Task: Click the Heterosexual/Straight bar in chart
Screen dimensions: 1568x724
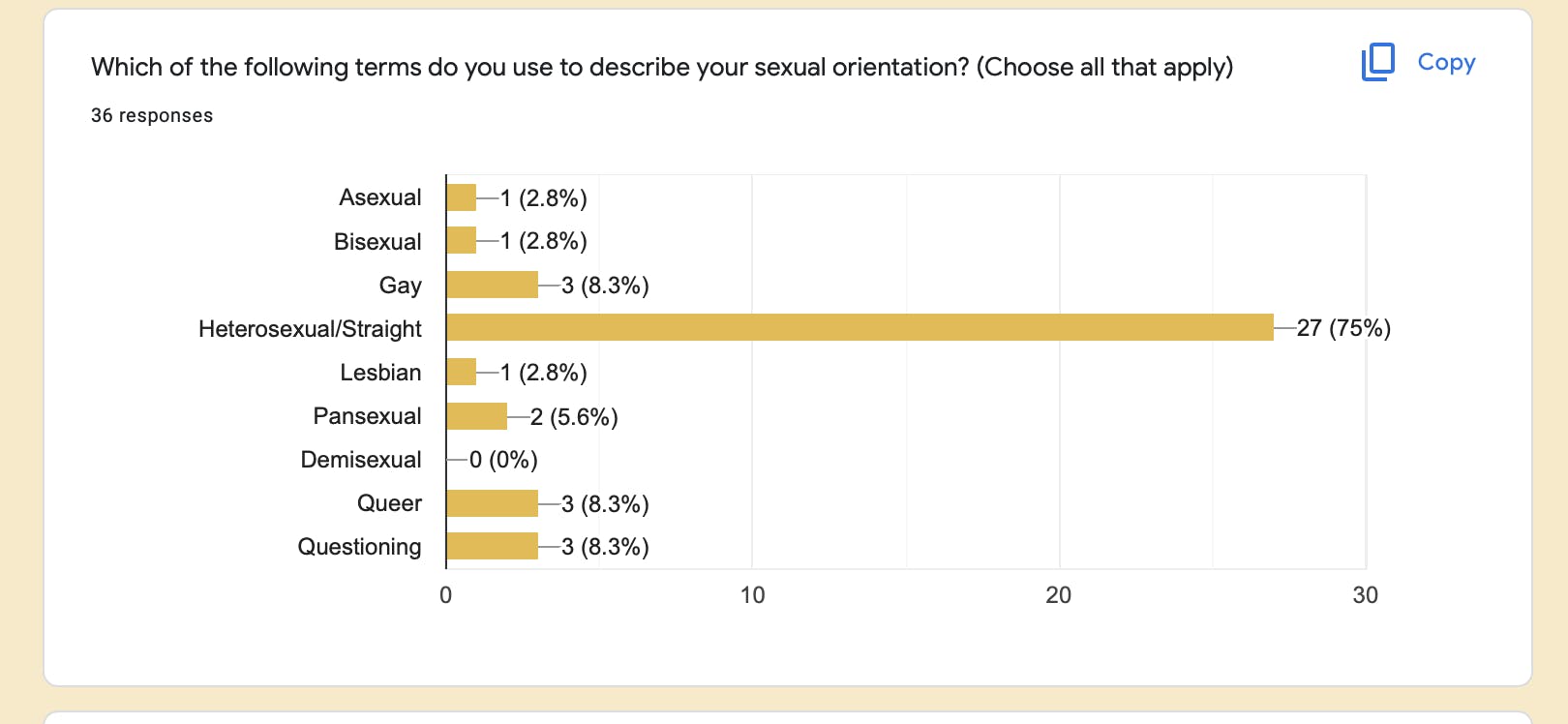Action: pyautogui.click(x=859, y=327)
